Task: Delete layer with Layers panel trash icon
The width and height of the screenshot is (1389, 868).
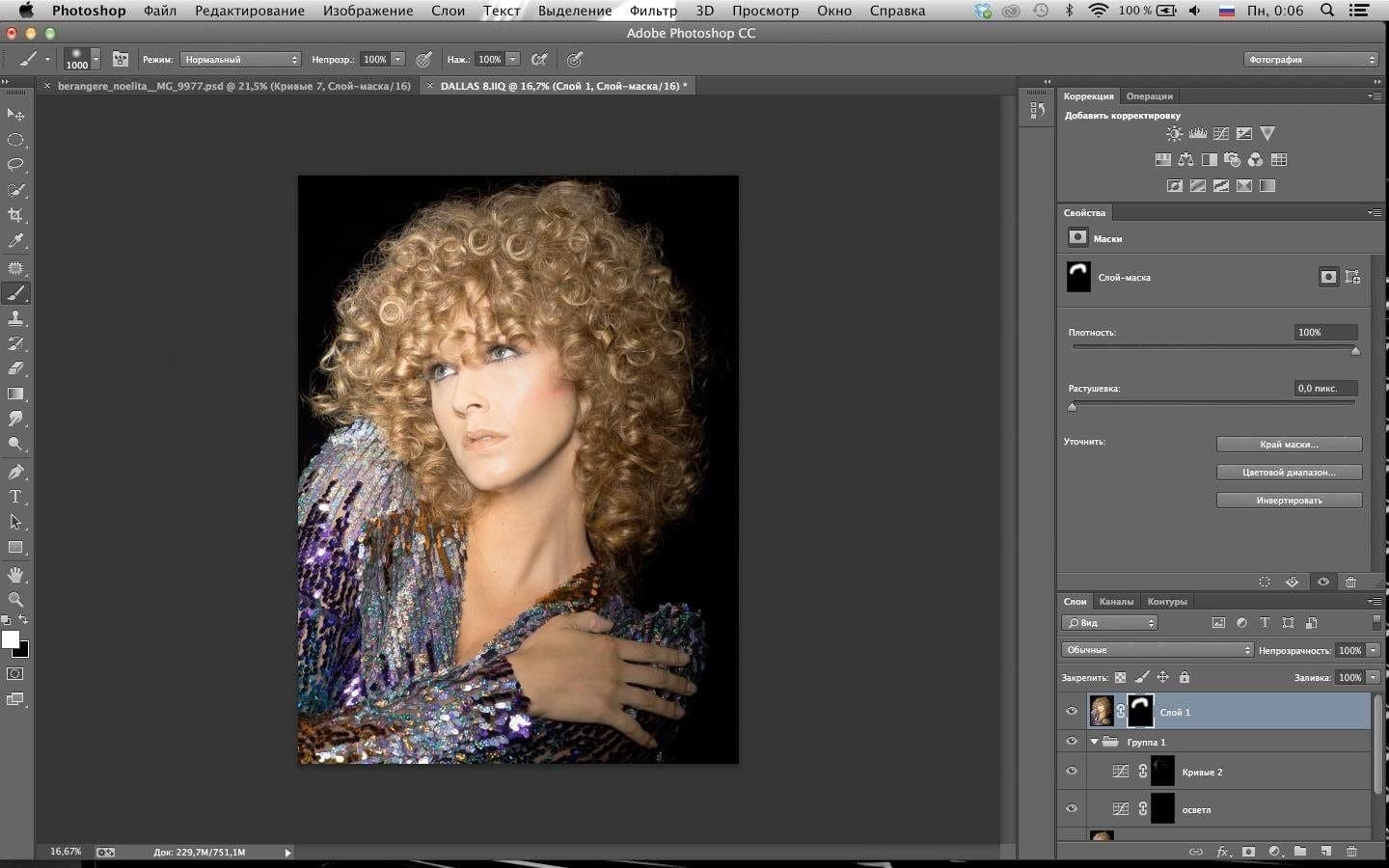Action: click(1351, 852)
